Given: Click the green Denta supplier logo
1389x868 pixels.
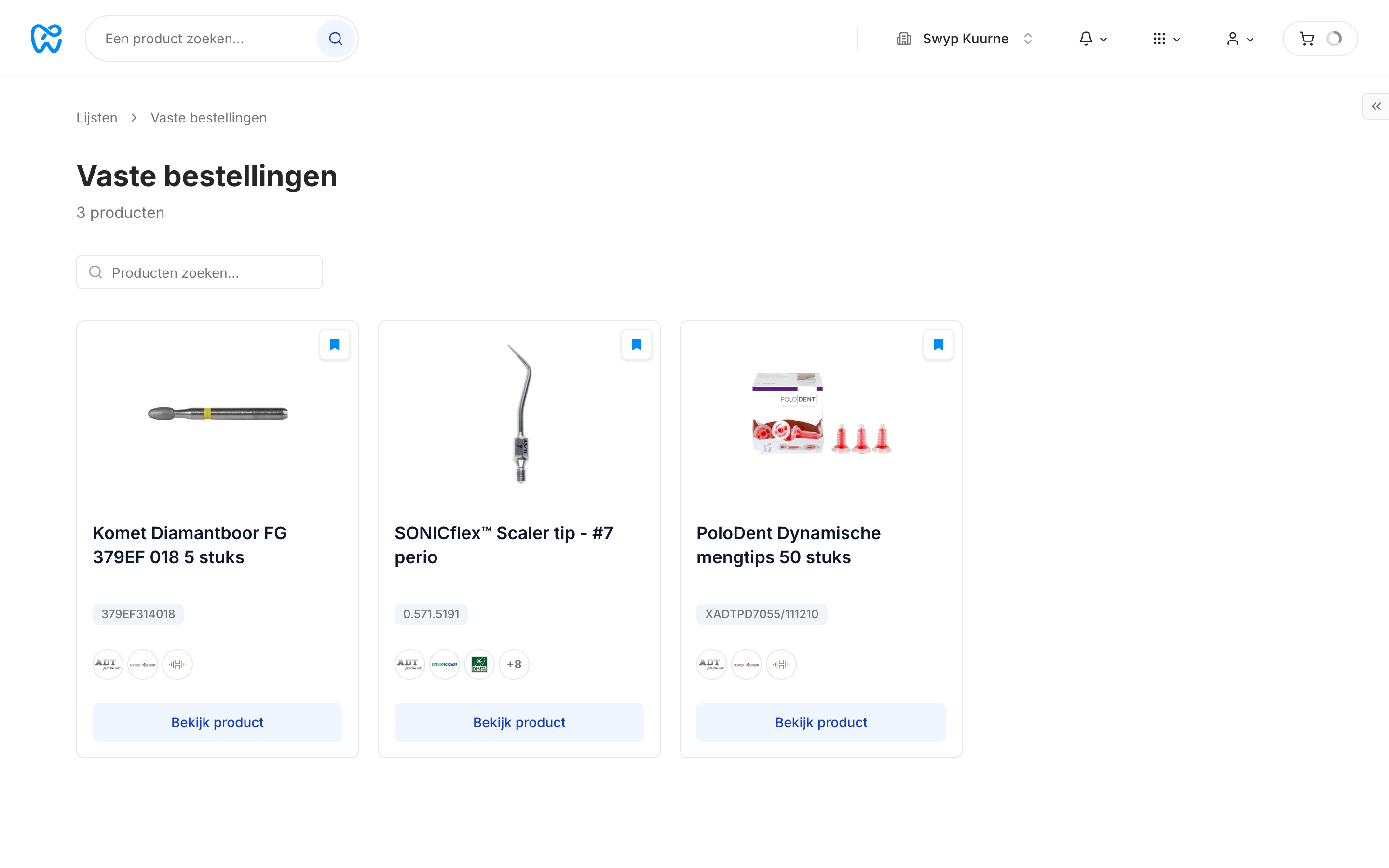Looking at the screenshot, I should pyautogui.click(x=479, y=664).
